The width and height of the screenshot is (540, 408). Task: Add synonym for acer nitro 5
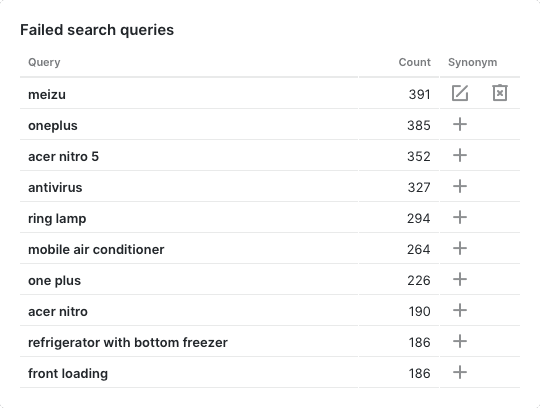[x=460, y=155]
